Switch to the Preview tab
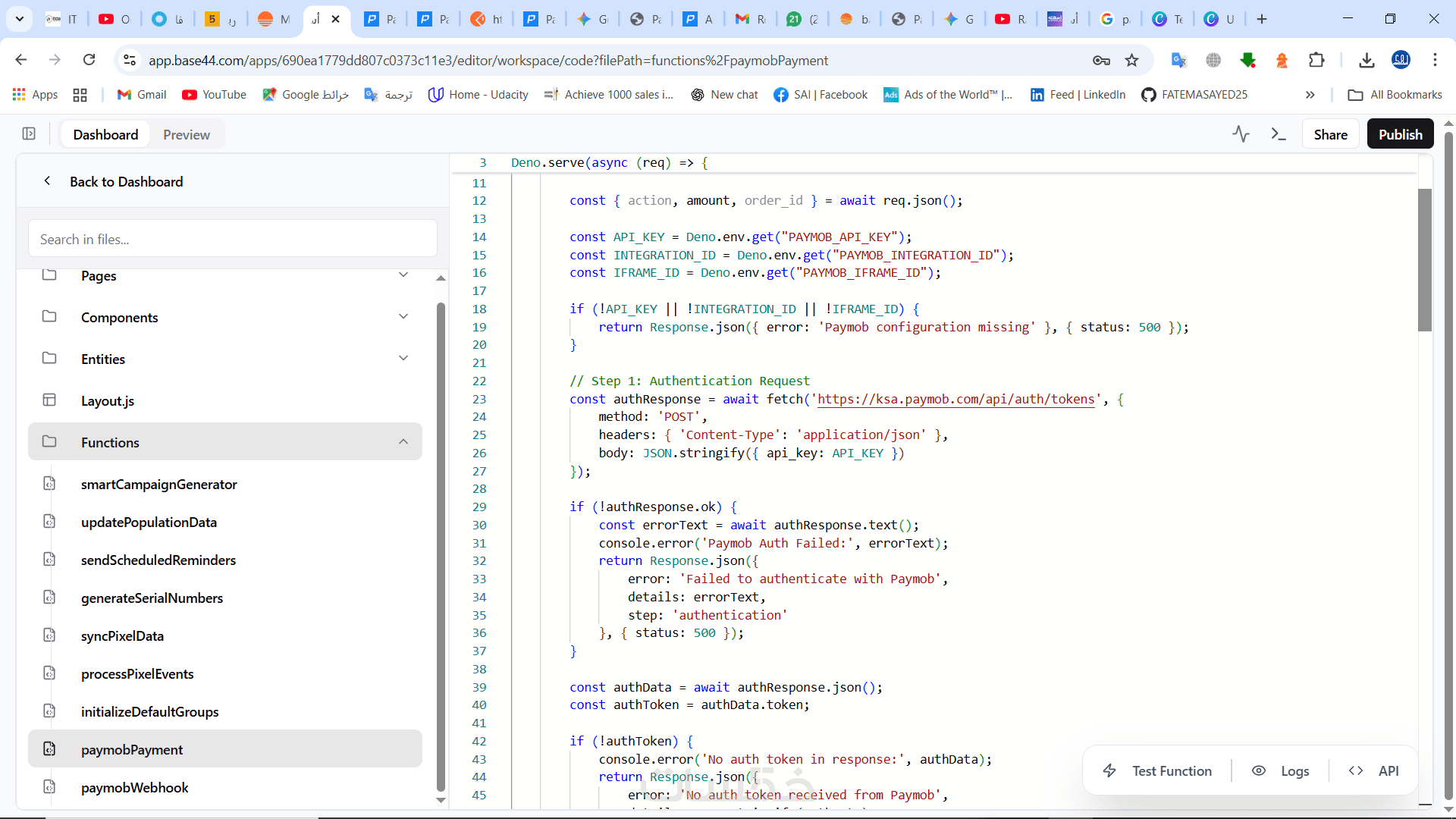 coord(187,134)
